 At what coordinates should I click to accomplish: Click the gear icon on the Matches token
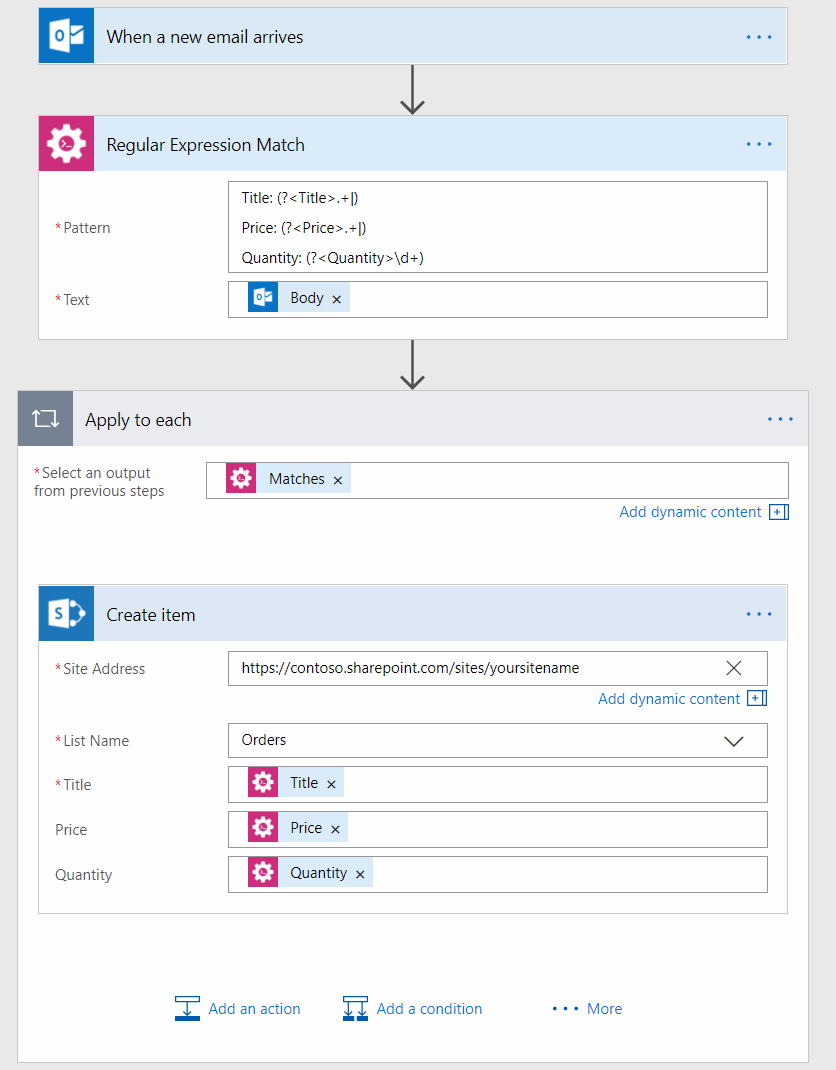[240, 478]
